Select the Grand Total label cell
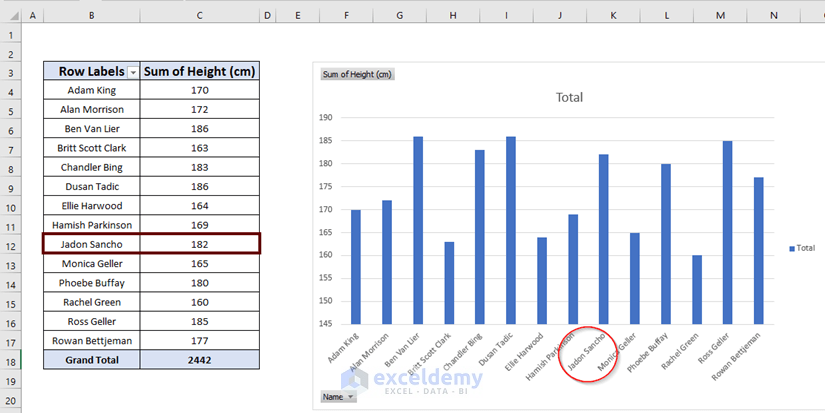 point(92,360)
